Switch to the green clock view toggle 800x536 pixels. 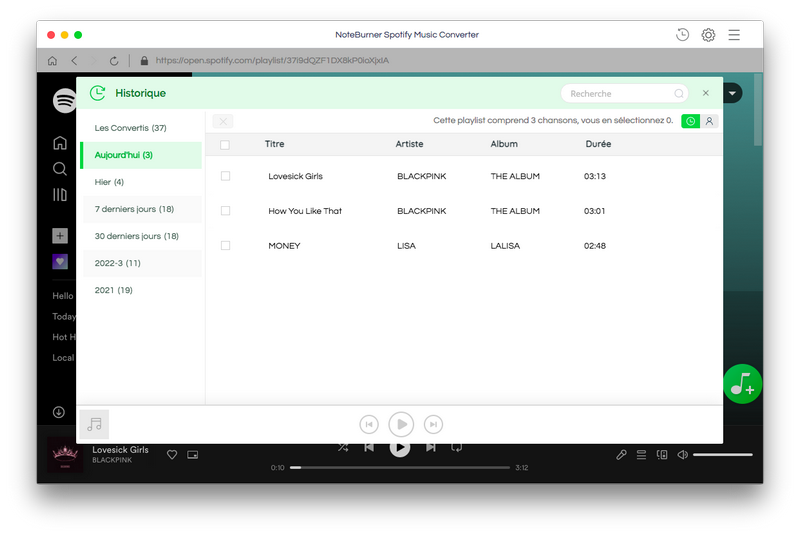tap(690, 121)
